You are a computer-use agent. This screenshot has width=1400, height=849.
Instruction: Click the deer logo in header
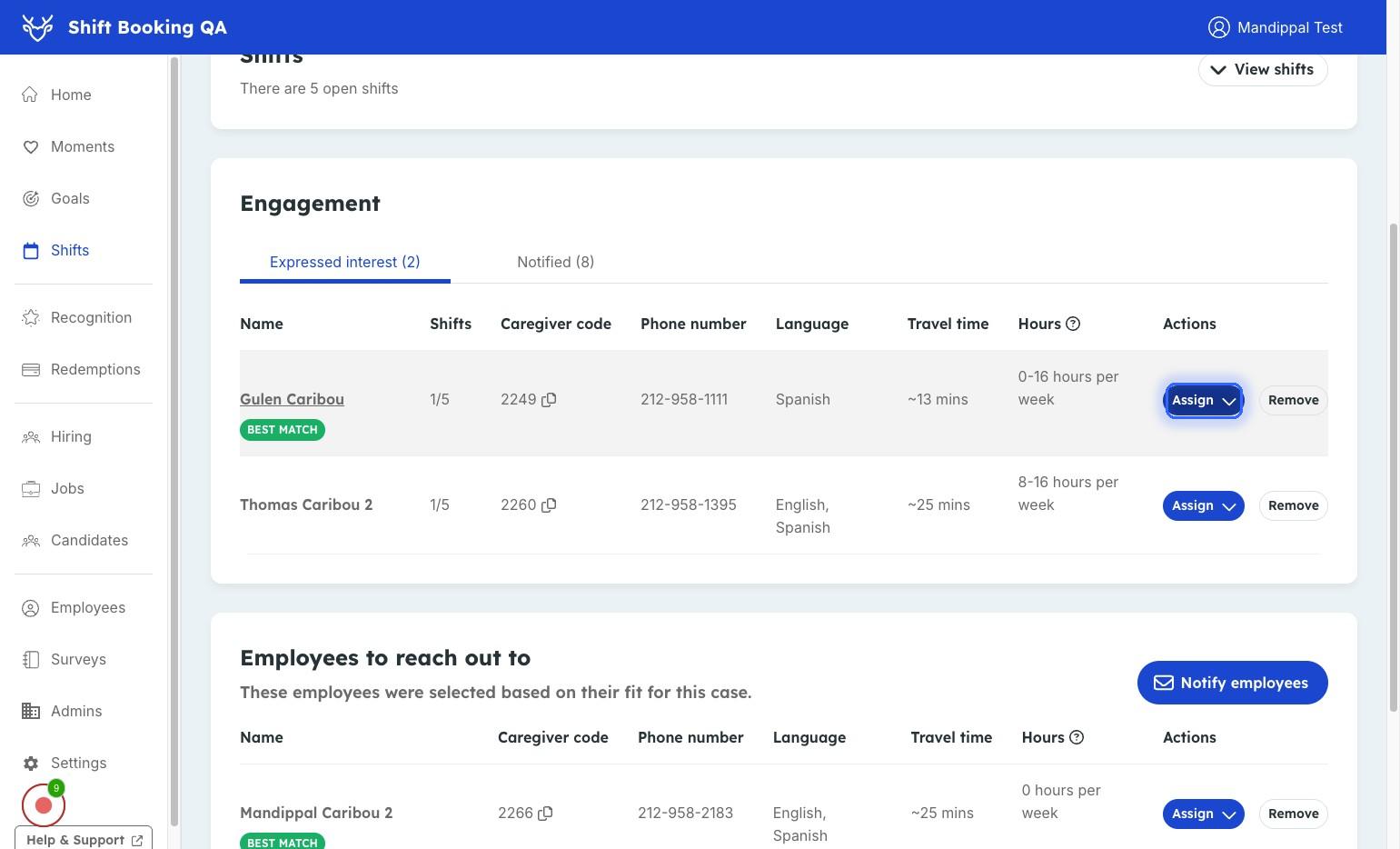click(37, 27)
